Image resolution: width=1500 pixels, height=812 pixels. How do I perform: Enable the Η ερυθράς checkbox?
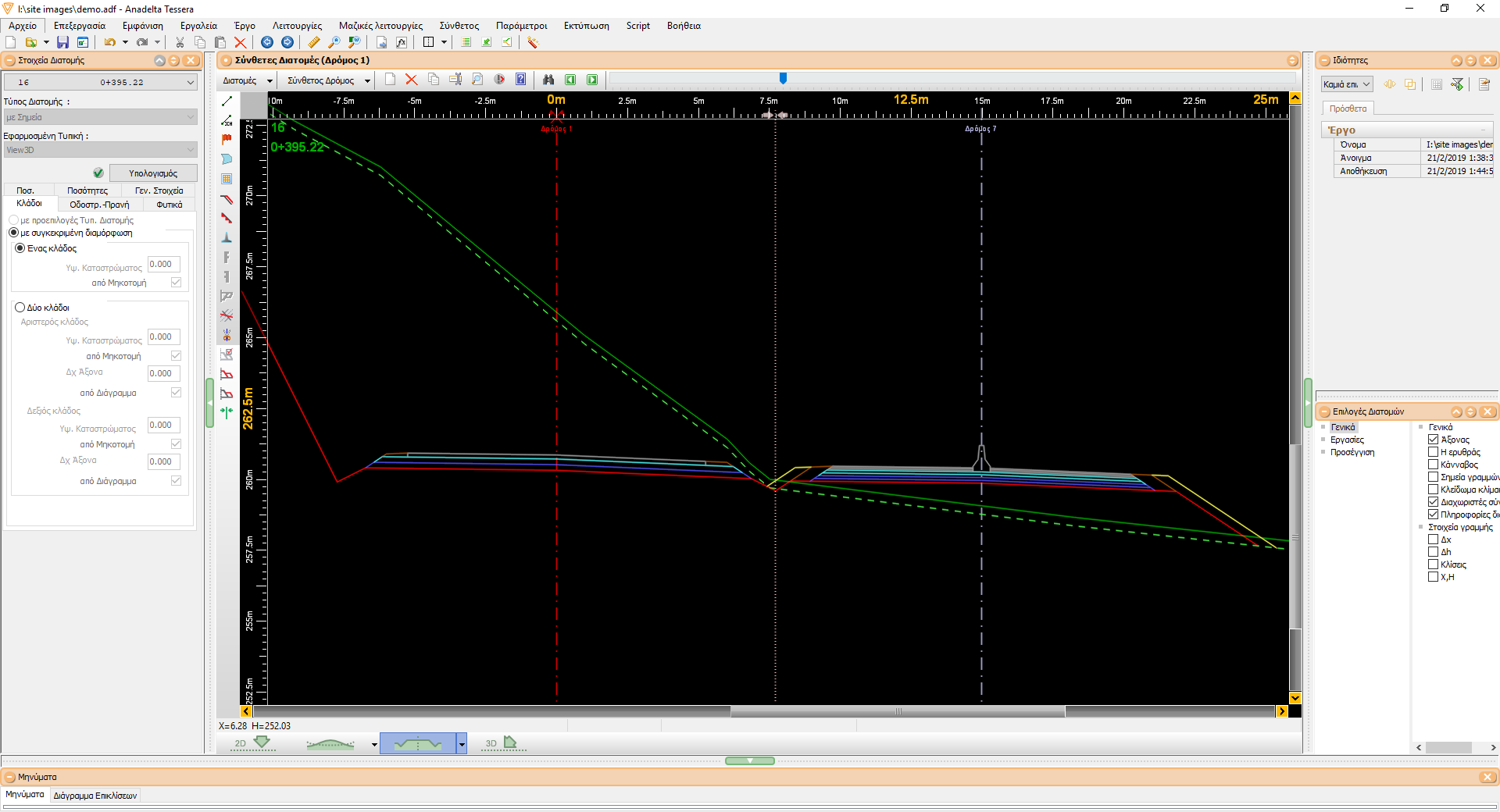(x=1433, y=452)
